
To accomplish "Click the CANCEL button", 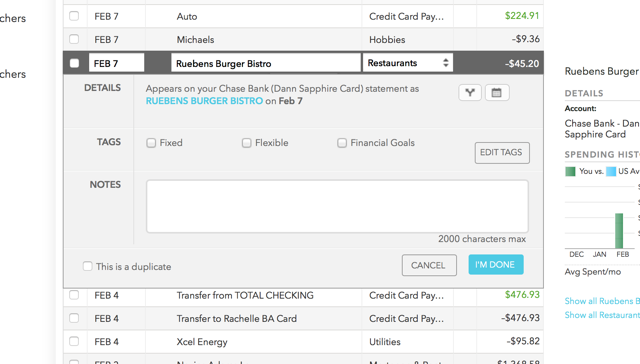I will [x=429, y=265].
